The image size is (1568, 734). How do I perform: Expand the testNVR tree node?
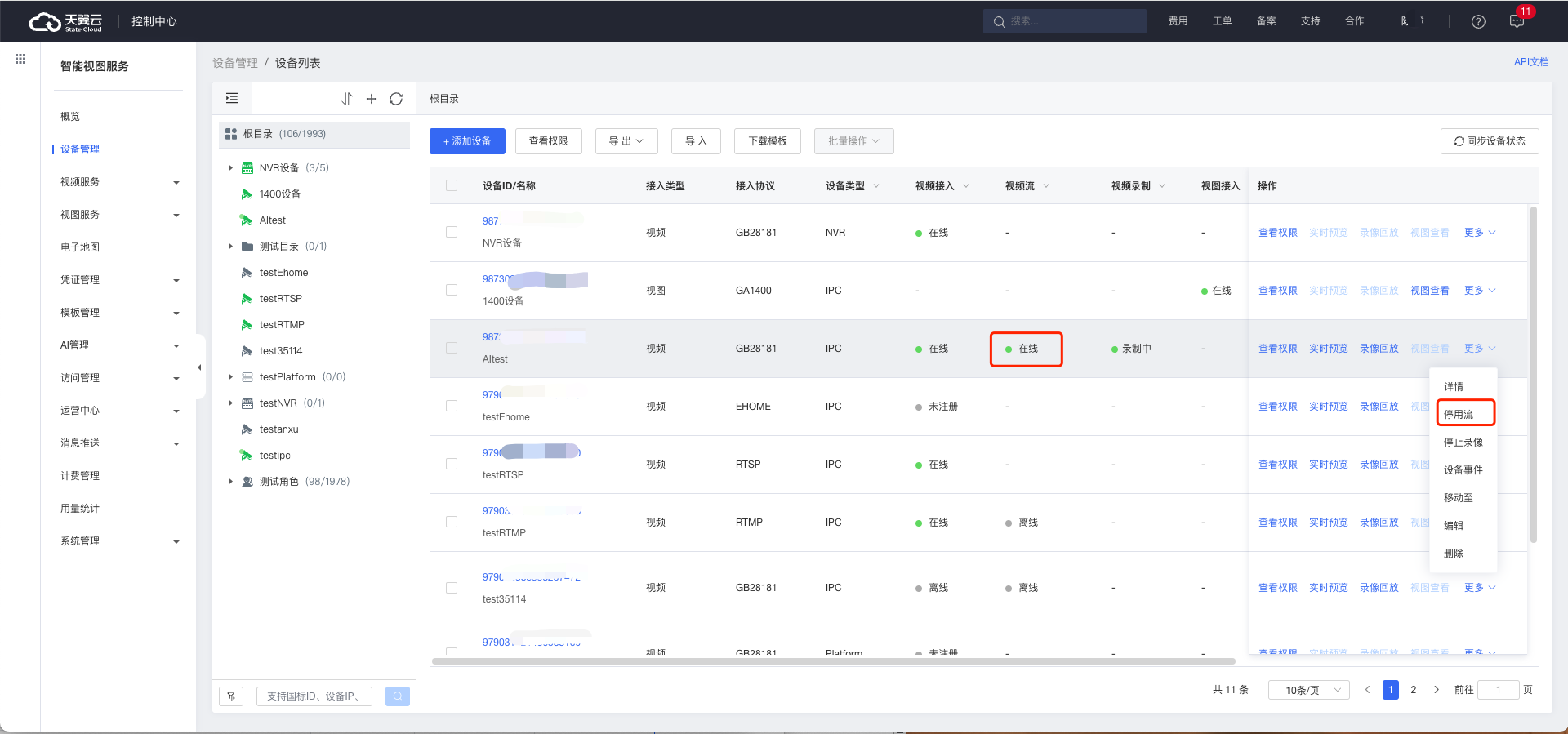point(230,403)
